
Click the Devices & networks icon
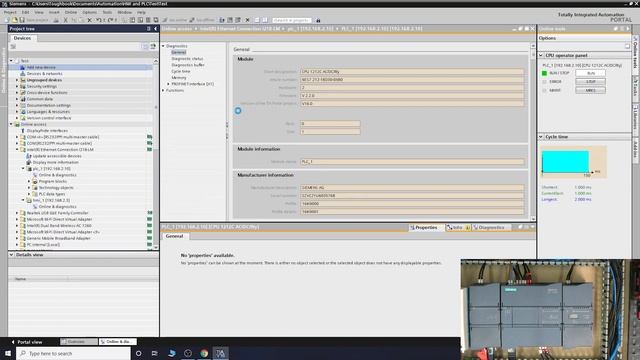22,73
